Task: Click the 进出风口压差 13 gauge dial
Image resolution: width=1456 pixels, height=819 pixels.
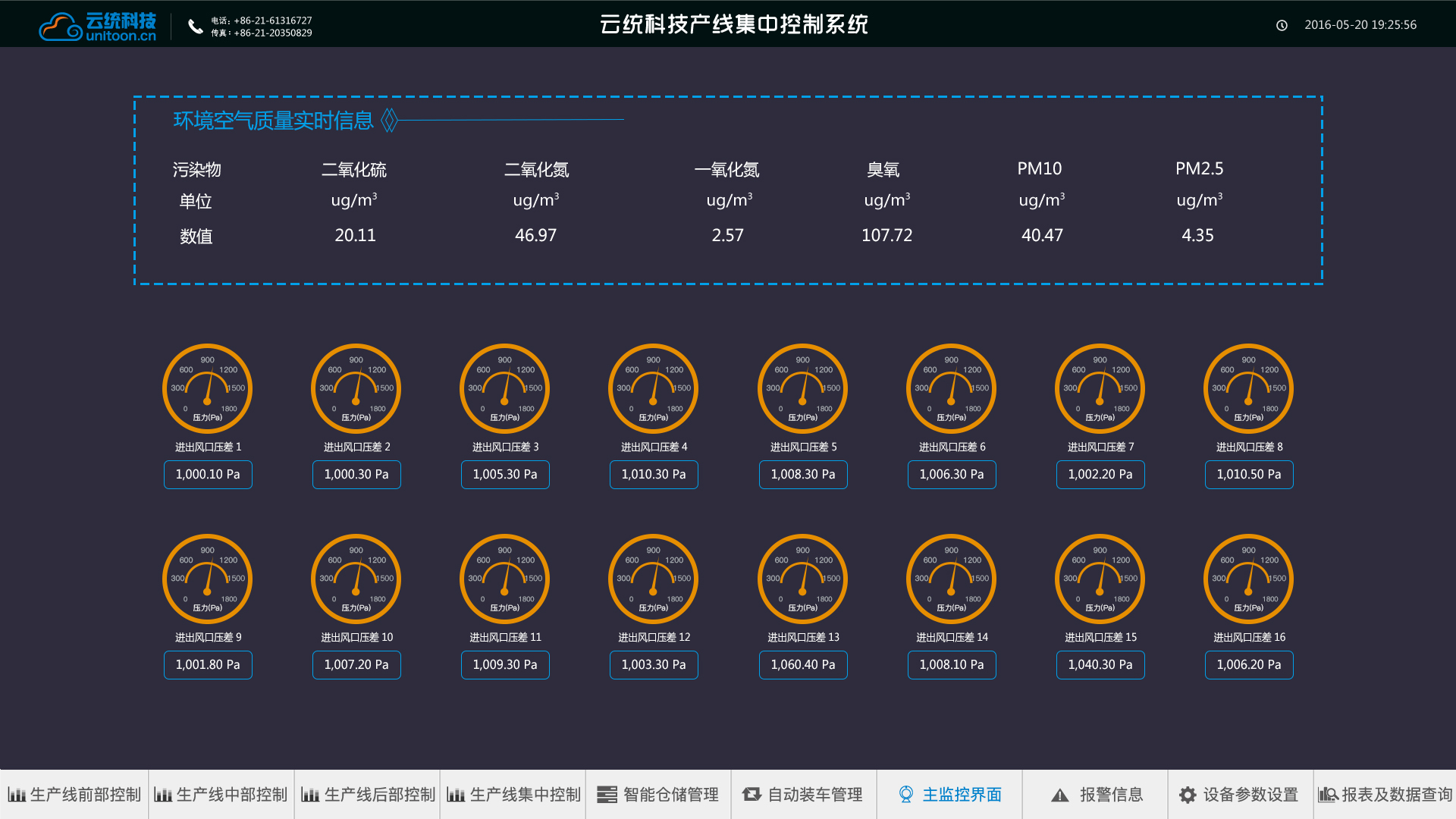Action: coord(802,579)
